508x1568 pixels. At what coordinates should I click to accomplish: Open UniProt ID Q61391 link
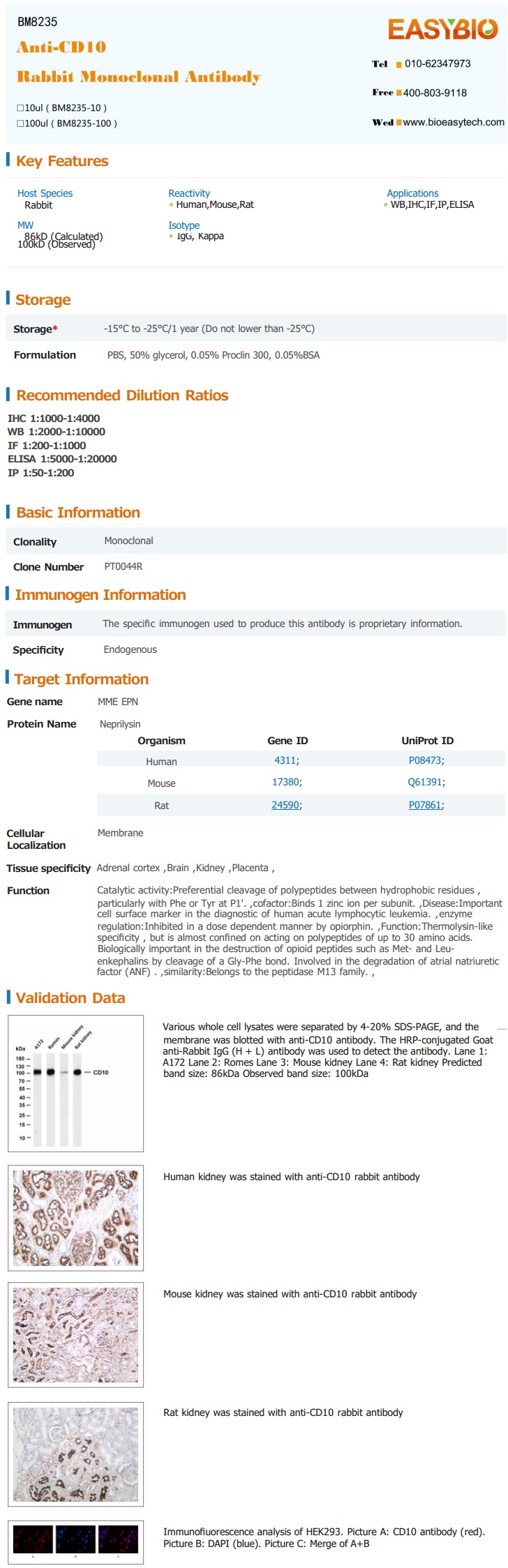point(424,782)
